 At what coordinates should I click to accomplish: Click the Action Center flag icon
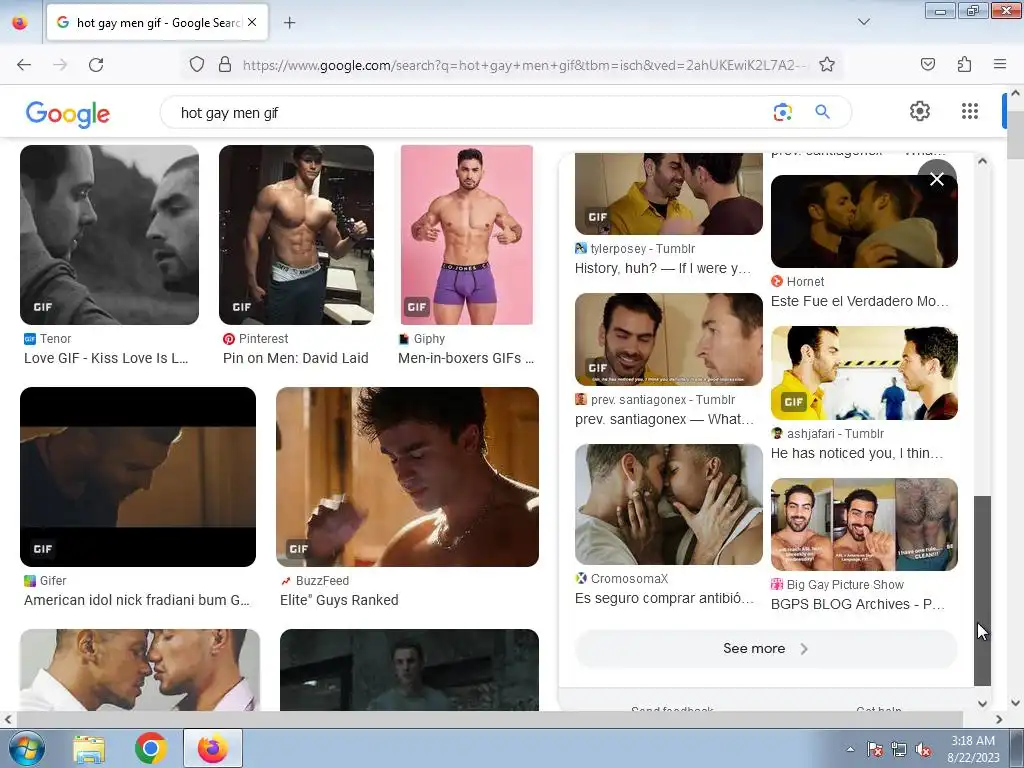pos(874,749)
